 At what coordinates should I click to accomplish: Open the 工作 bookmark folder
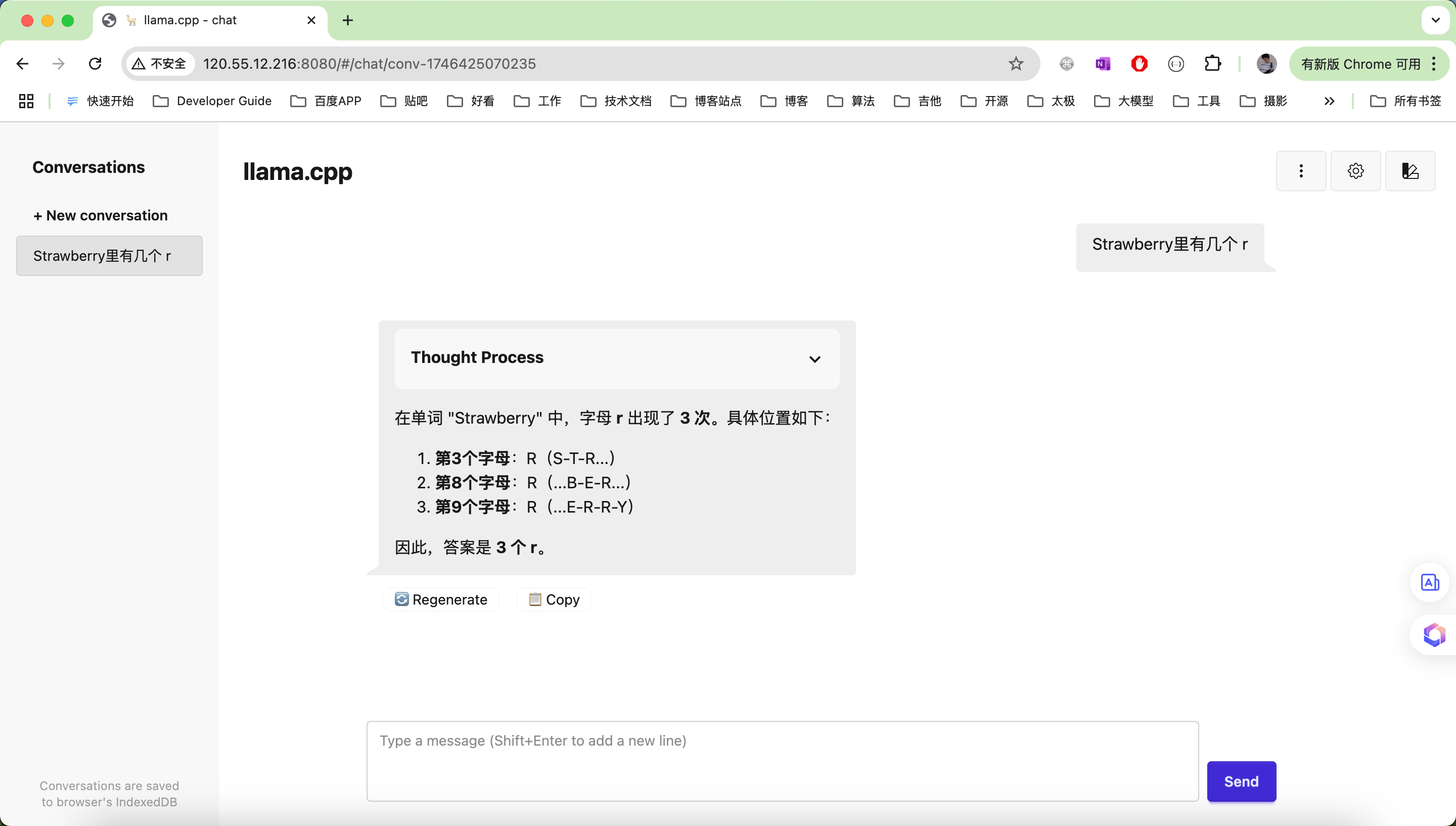click(538, 101)
